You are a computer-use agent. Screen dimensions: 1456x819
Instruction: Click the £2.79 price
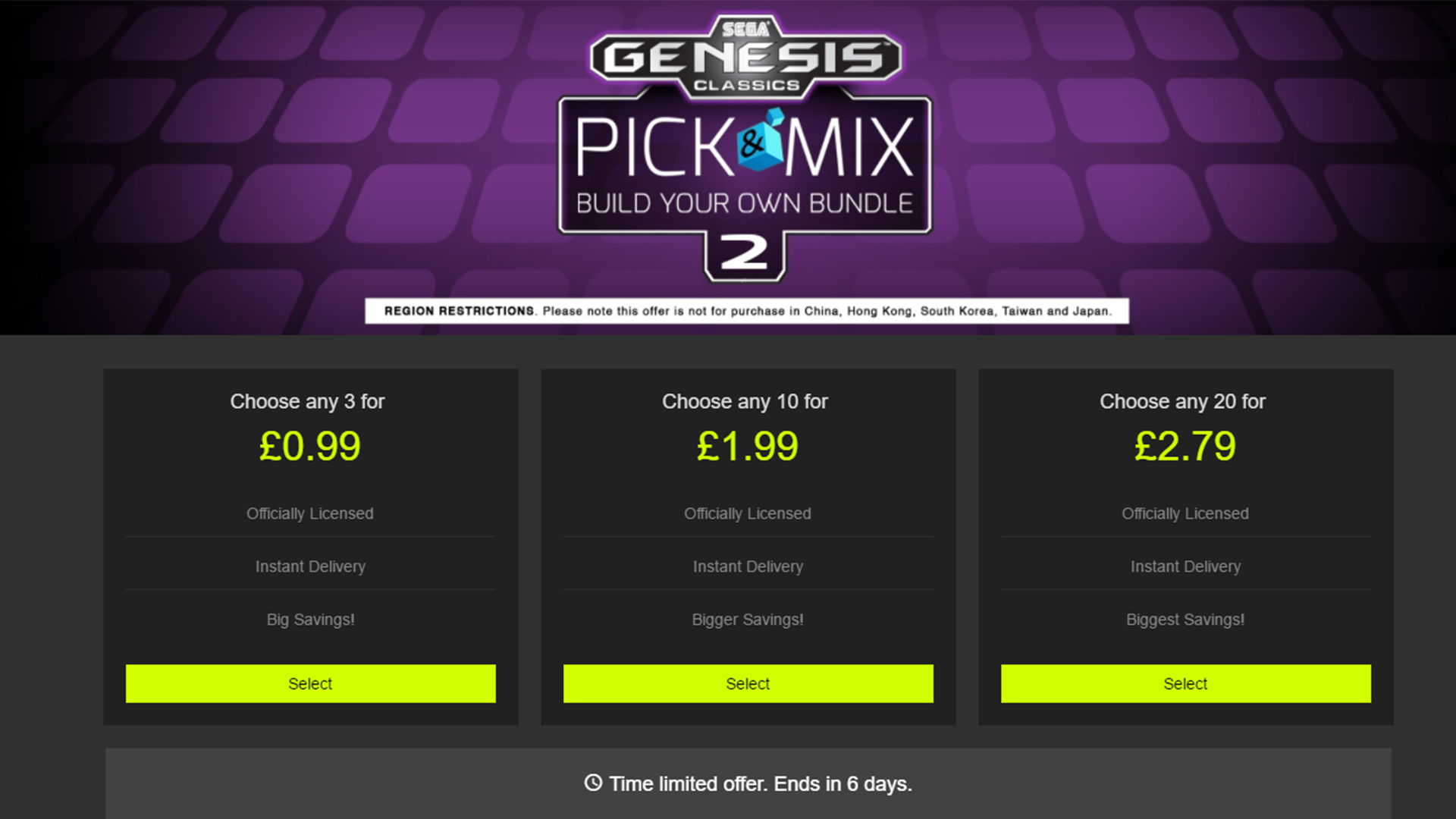[x=1185, y=446]
